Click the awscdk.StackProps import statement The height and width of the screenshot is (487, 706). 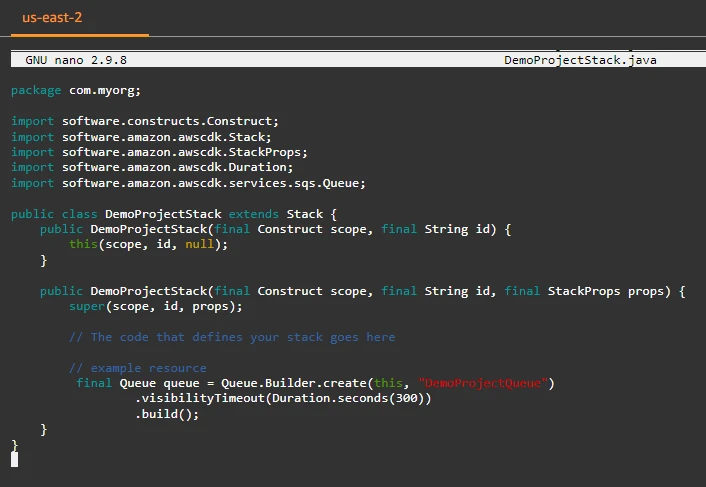pos(159,152)
